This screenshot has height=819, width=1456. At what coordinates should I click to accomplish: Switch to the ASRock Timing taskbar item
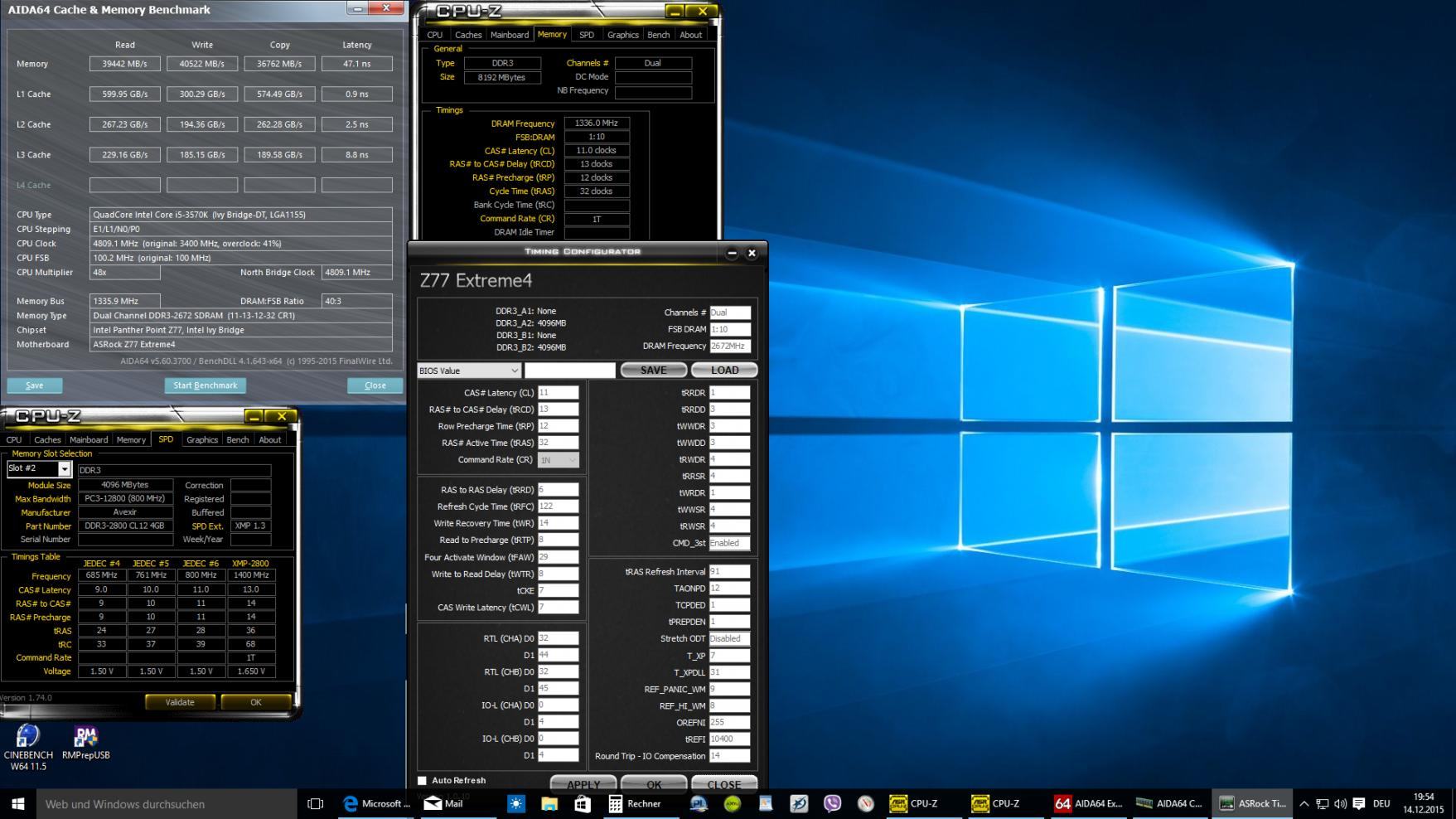click(x=1253, y=803)
